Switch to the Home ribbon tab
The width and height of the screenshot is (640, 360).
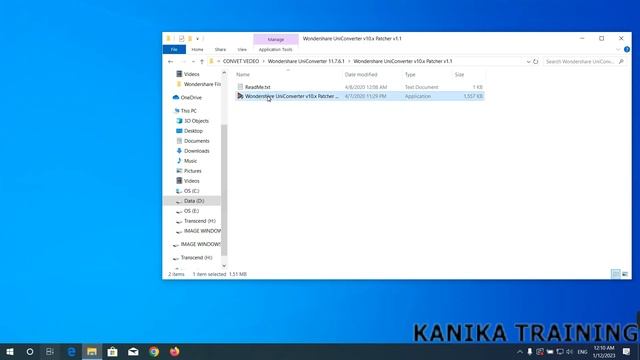pyautogui.click(x=198, y=49)
